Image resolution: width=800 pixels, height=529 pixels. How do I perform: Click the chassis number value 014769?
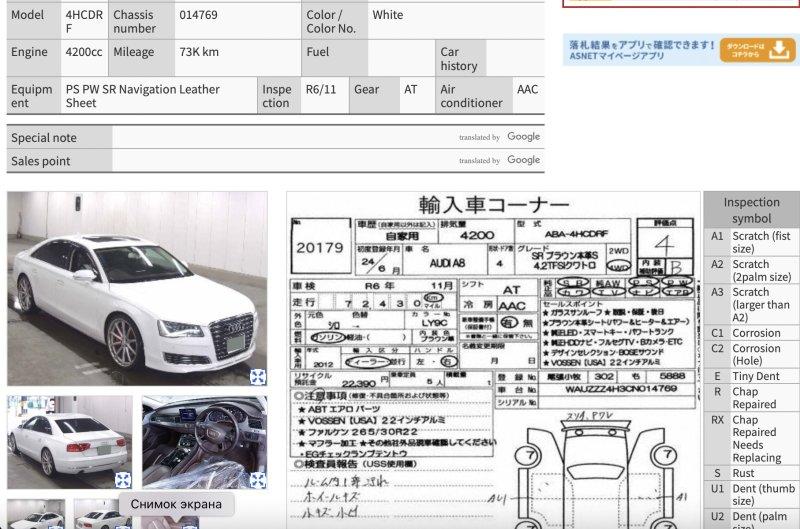pyautogui.click(x=198, y=16)
